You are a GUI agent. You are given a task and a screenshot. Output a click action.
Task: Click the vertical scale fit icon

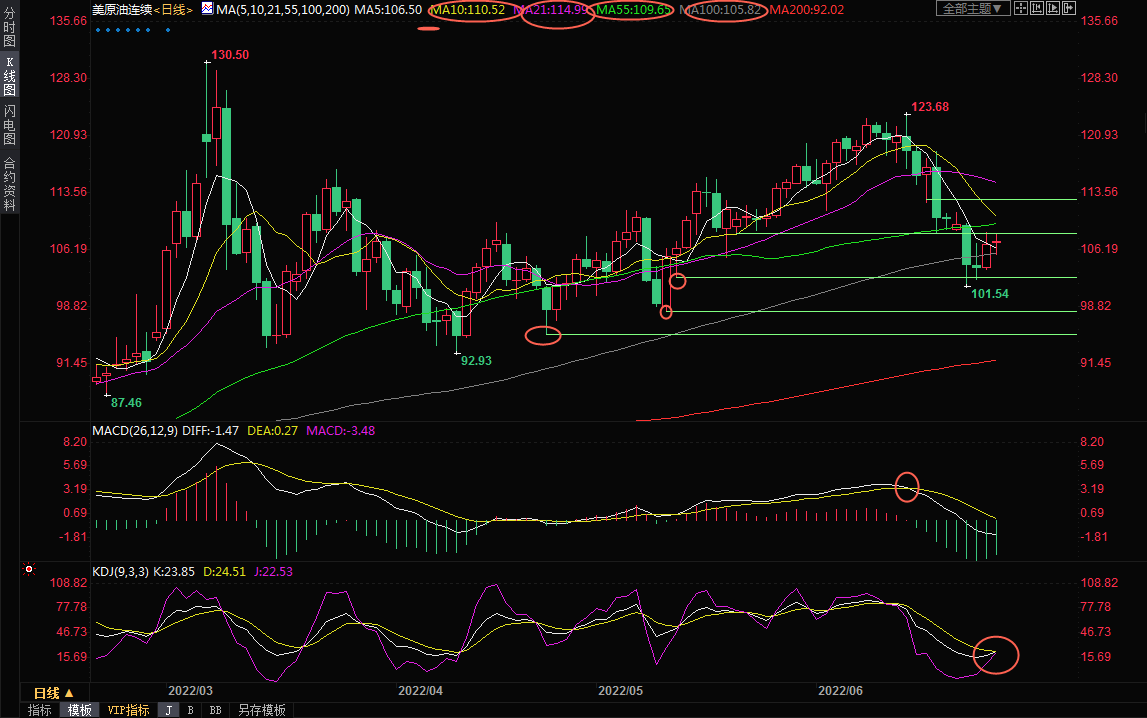point(1037,8)
